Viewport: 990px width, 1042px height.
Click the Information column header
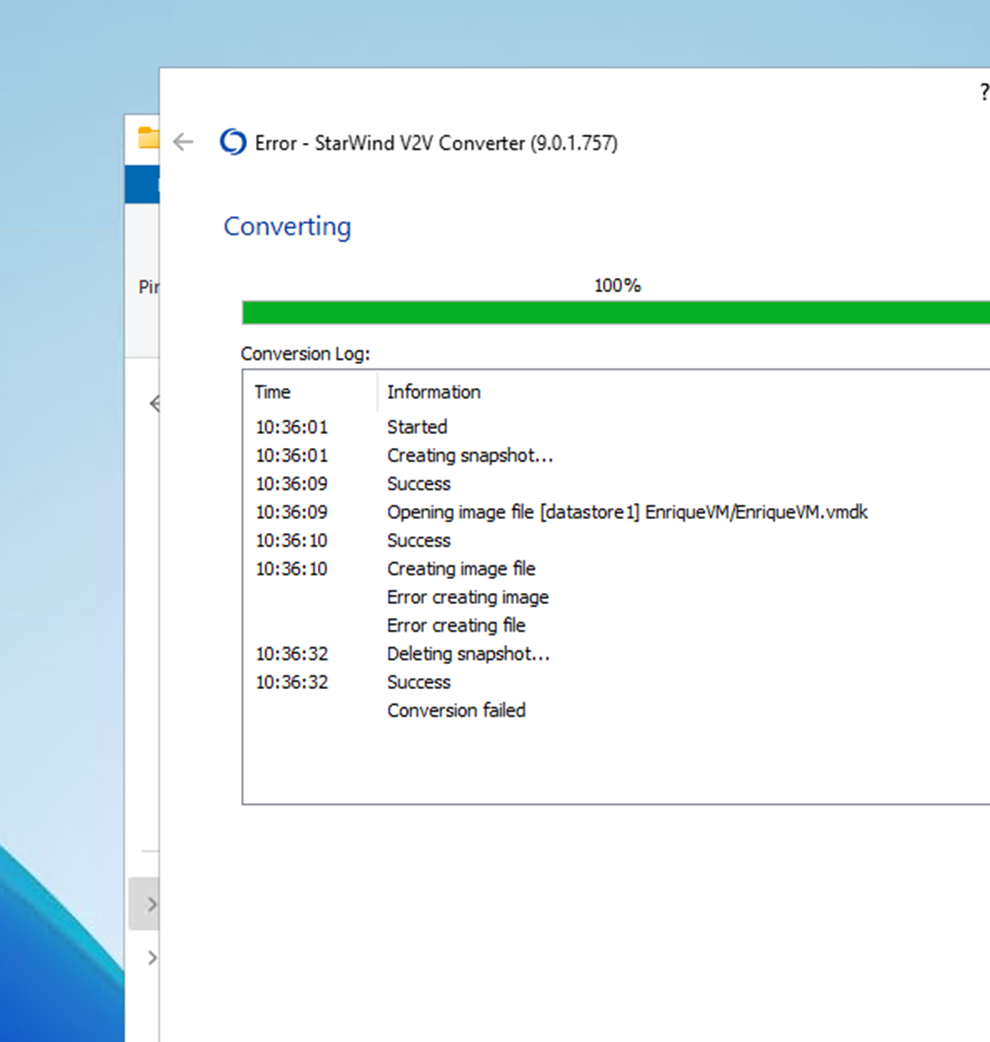(x=434, y=392)
